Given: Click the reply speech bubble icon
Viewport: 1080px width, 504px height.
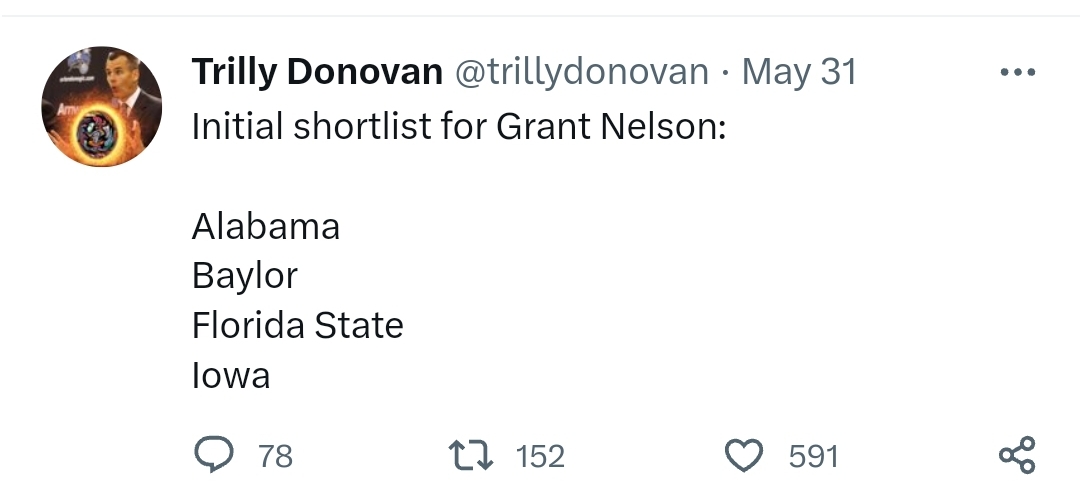Looking at the screenshot, I should pos(212,456).
